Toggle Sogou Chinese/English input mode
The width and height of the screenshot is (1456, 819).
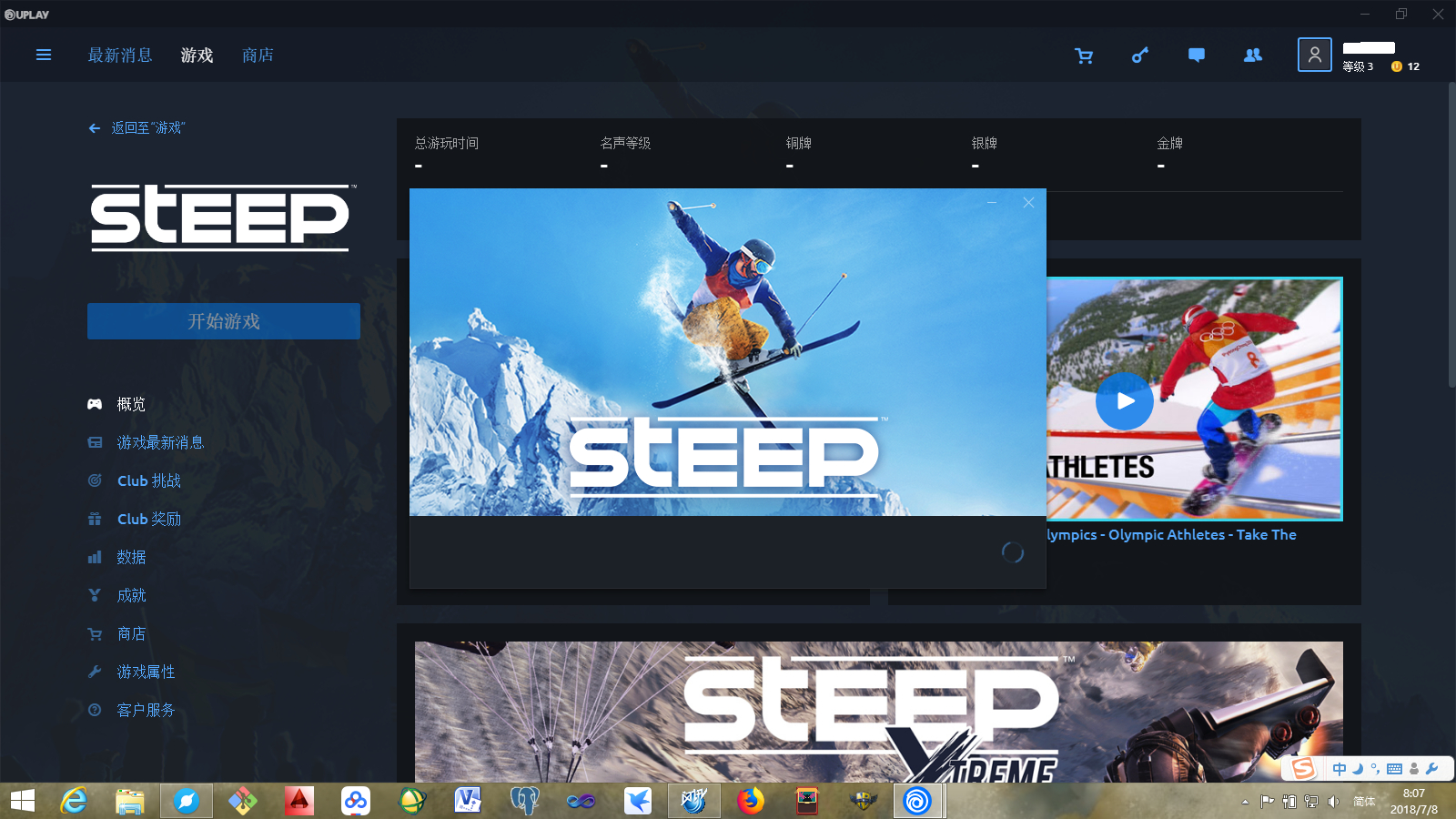tap(1340, 769)
